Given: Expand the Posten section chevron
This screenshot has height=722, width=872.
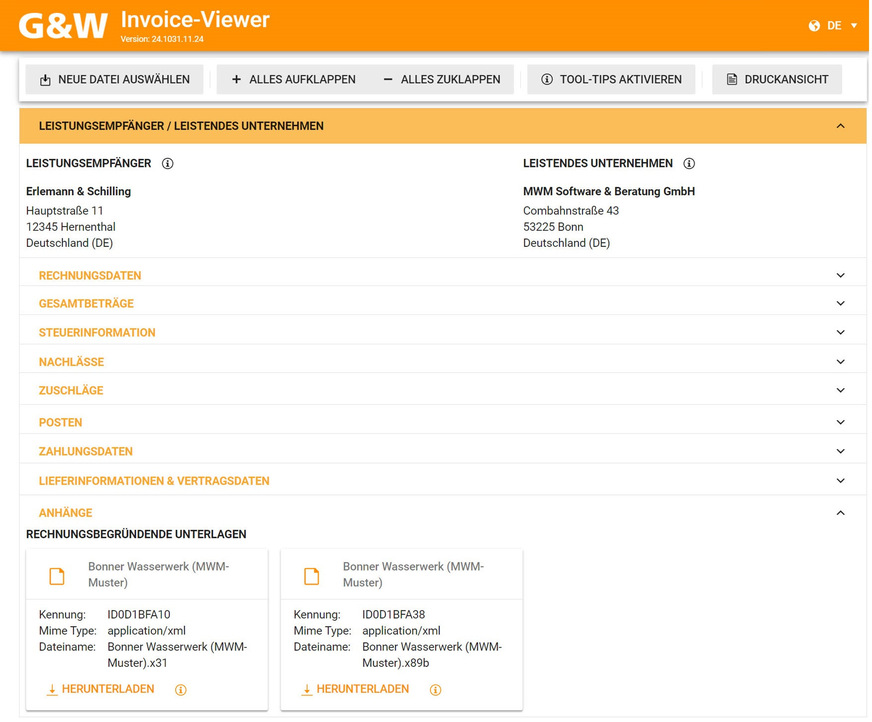Looking at the screenshot, I should 840,421.
